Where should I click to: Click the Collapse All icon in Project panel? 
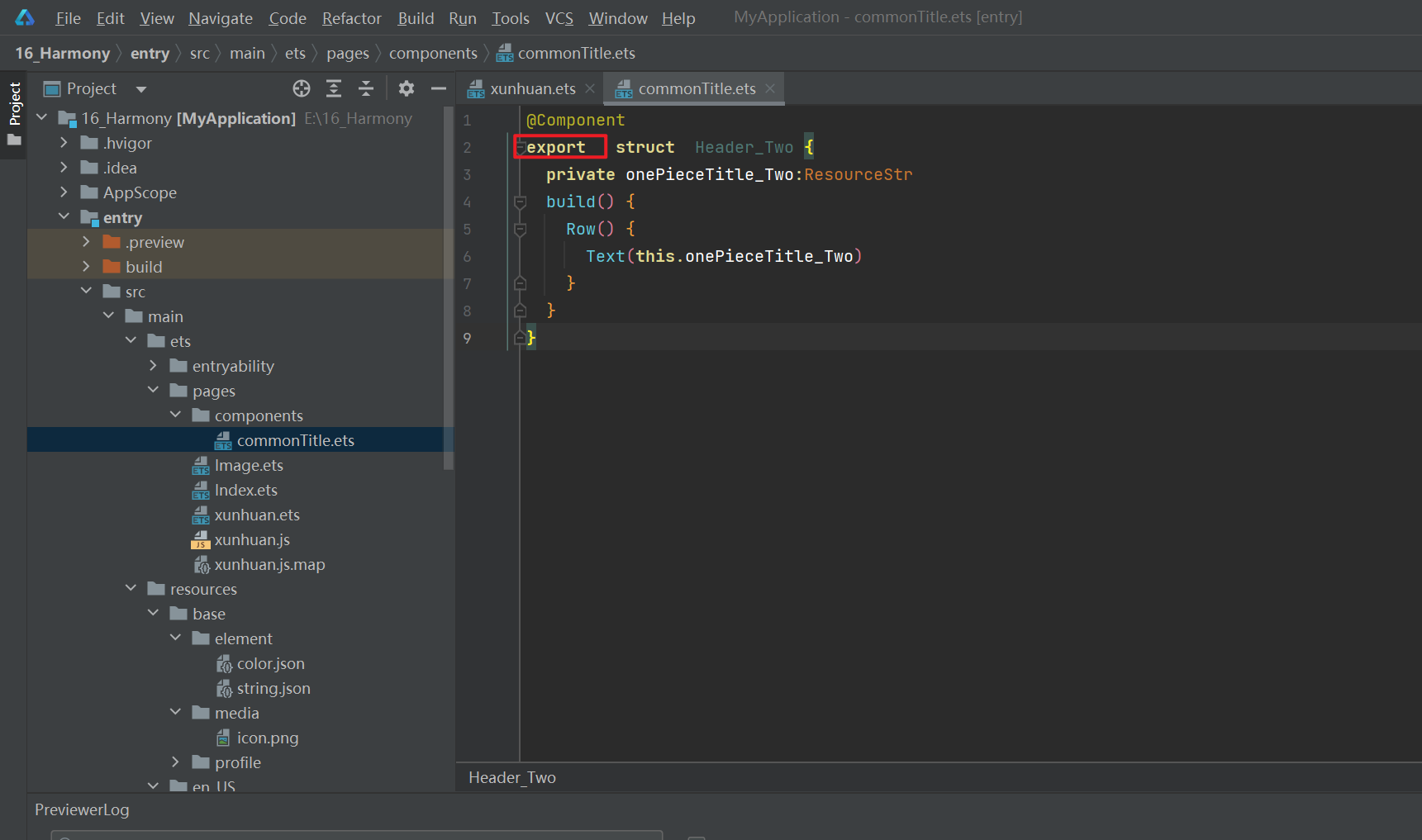pyautogui.click(x=366, y=88)
